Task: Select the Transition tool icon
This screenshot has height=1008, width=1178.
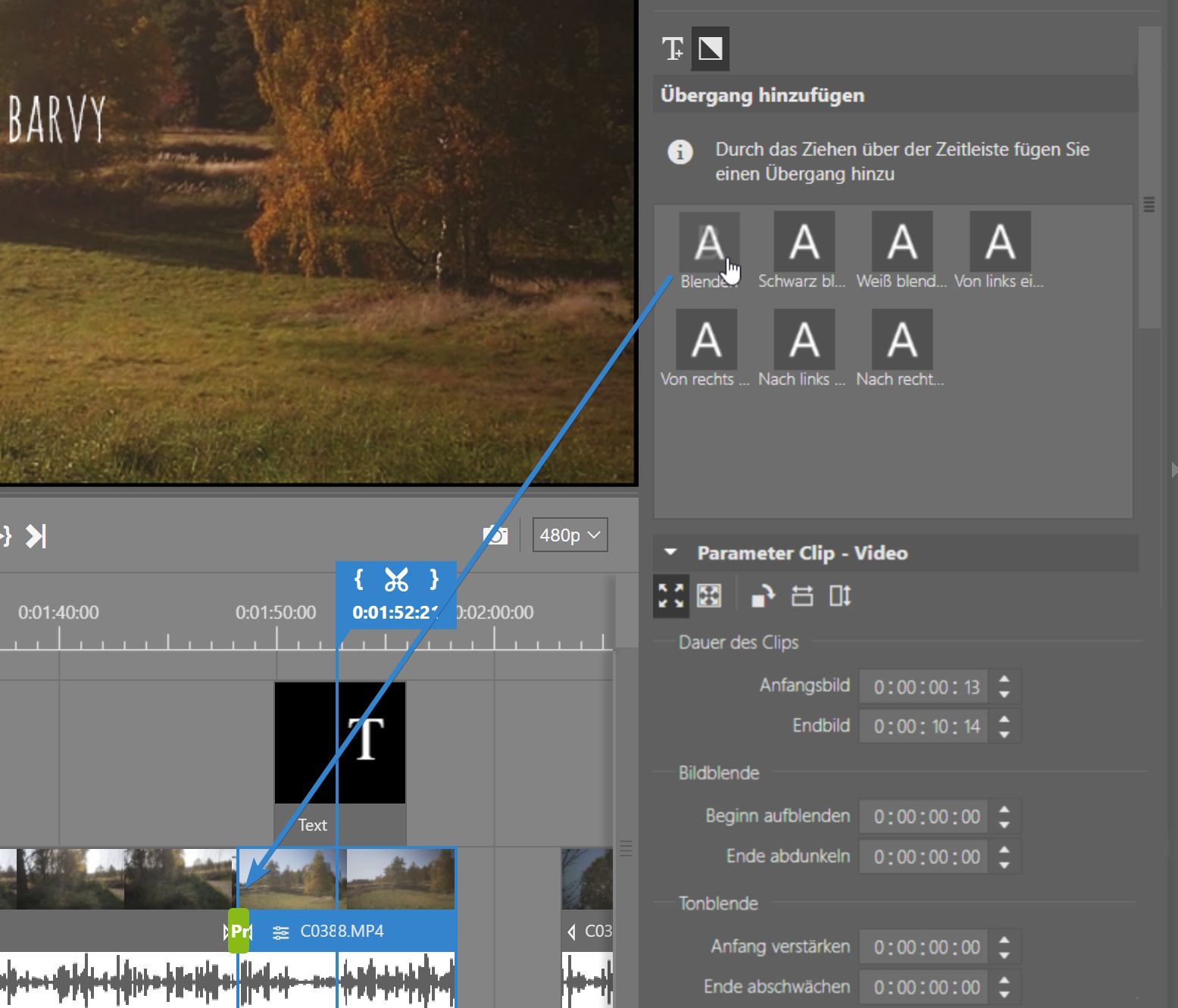Action: pos(711,49)
